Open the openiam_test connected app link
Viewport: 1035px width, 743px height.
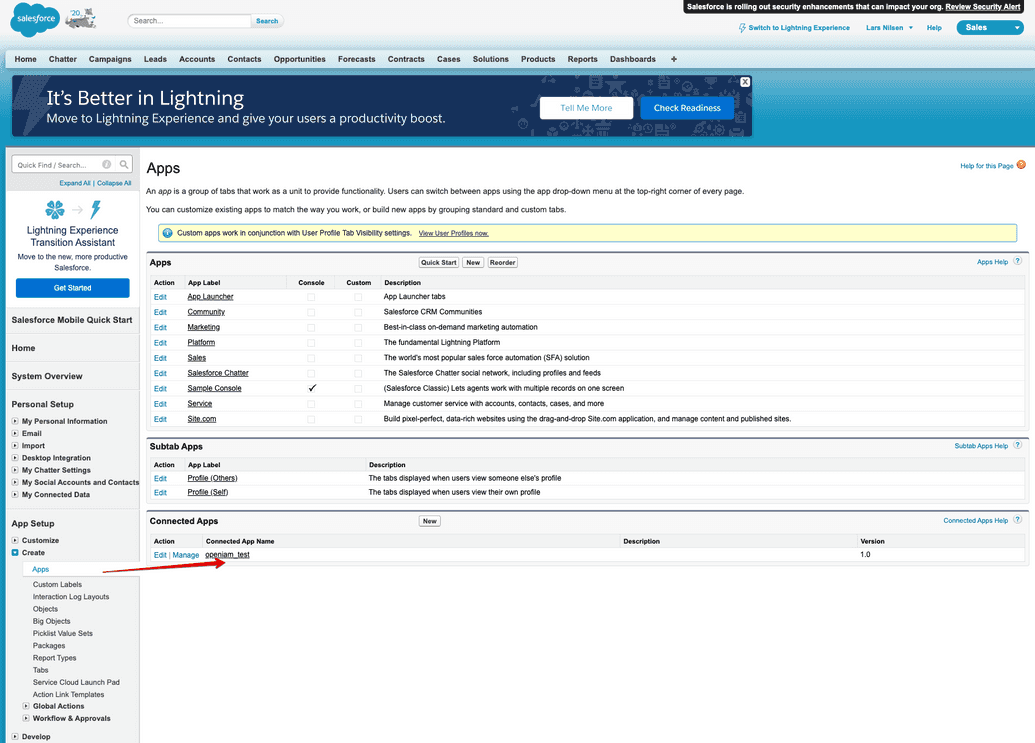[227, 555]
